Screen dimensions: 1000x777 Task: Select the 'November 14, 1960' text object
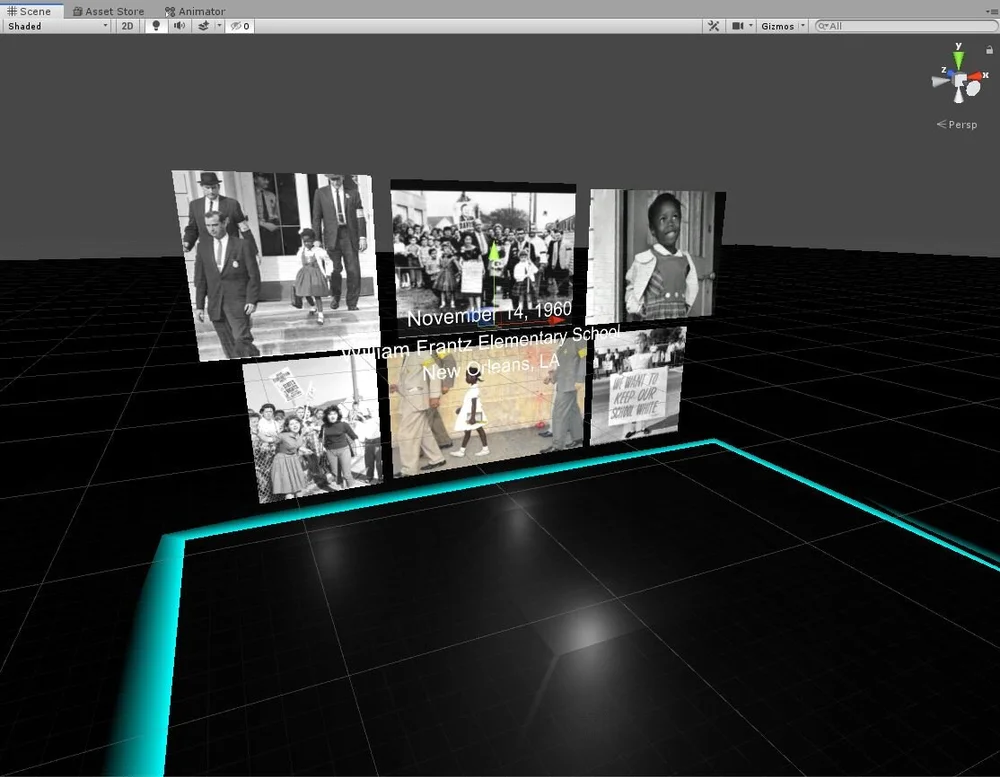click(x=489, y=313)
